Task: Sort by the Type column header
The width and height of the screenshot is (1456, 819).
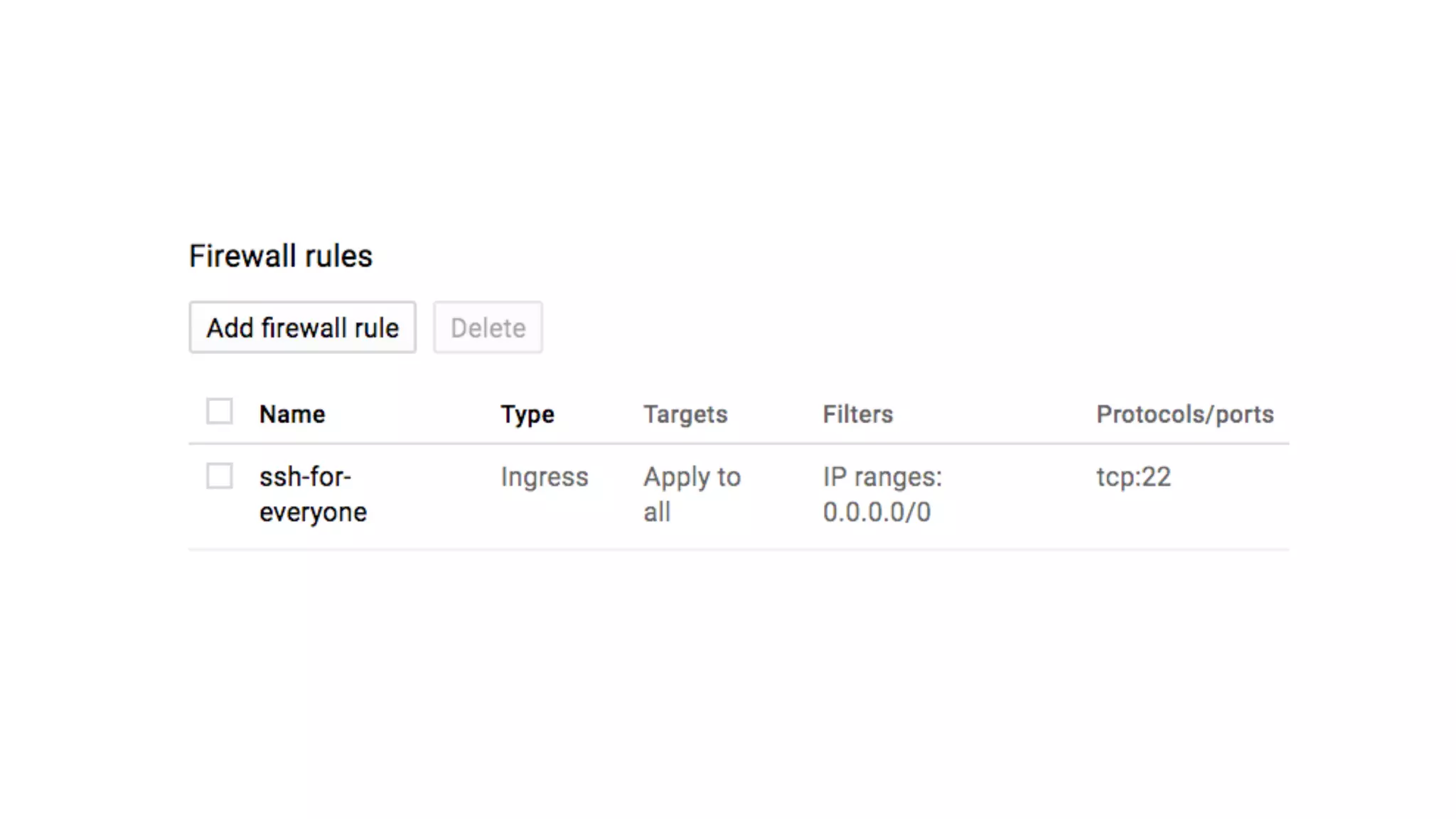Action: pos(527,414)
